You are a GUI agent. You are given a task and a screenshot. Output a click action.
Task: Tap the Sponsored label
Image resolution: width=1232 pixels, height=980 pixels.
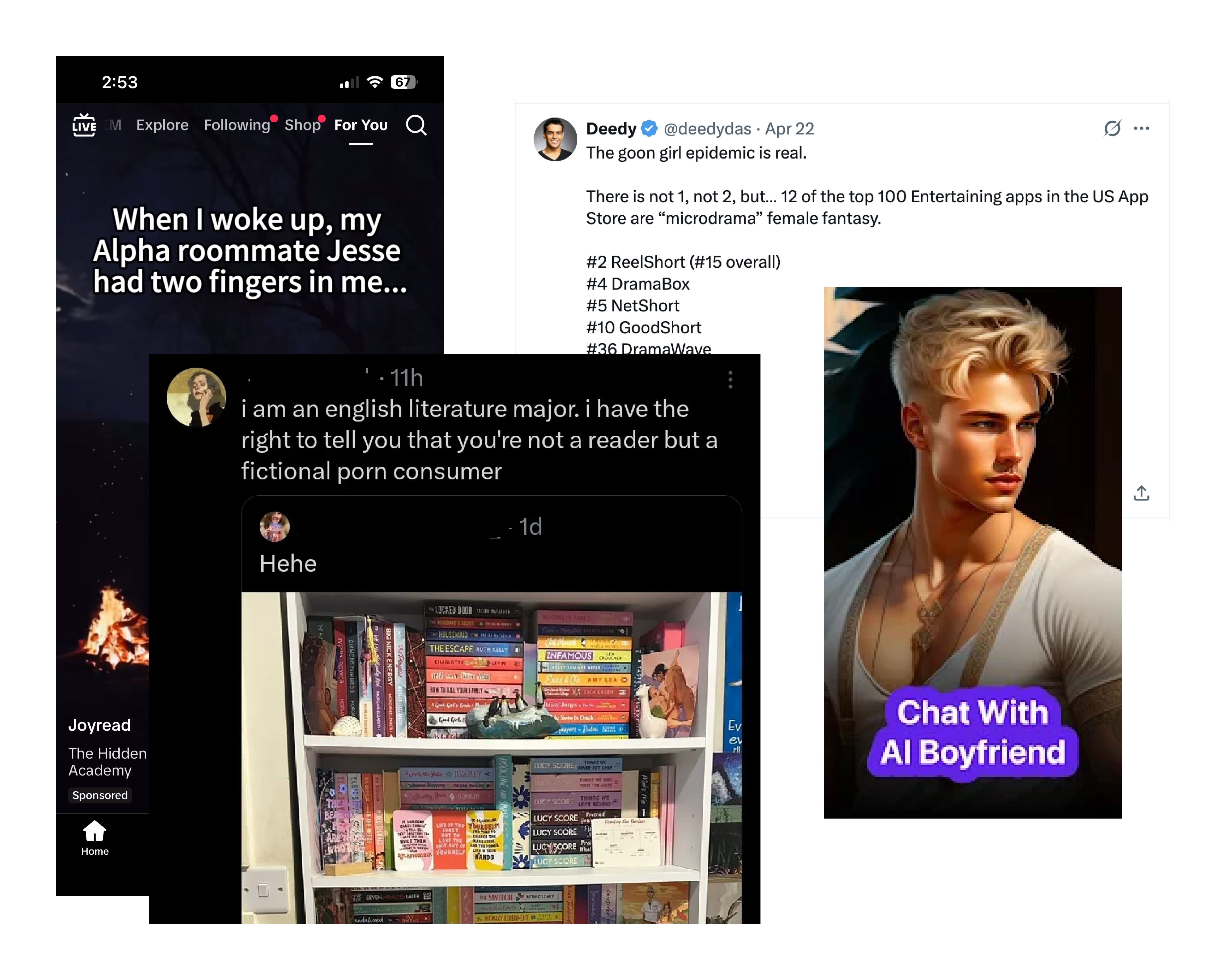tap(100, 795)
